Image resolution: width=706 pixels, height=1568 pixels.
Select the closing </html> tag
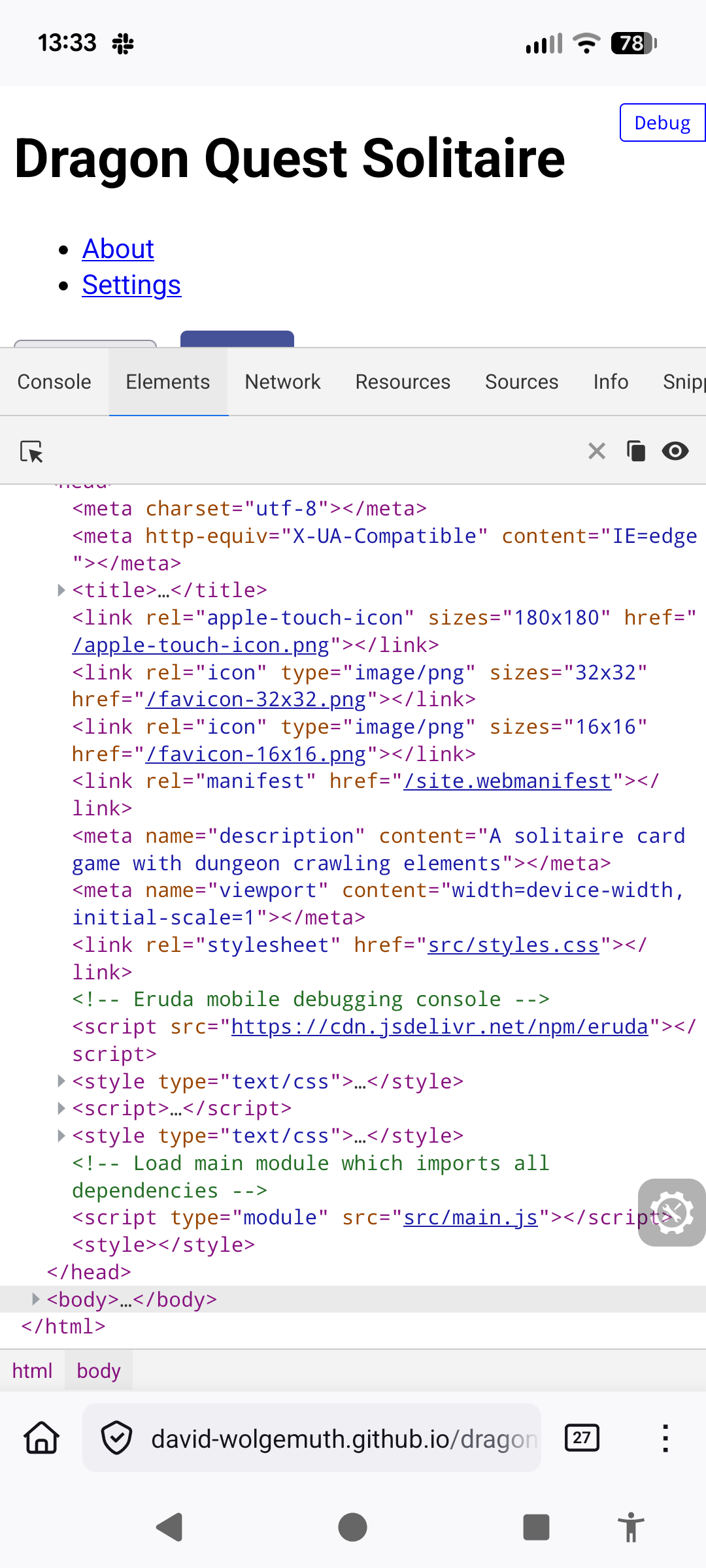coord(63,1327)
